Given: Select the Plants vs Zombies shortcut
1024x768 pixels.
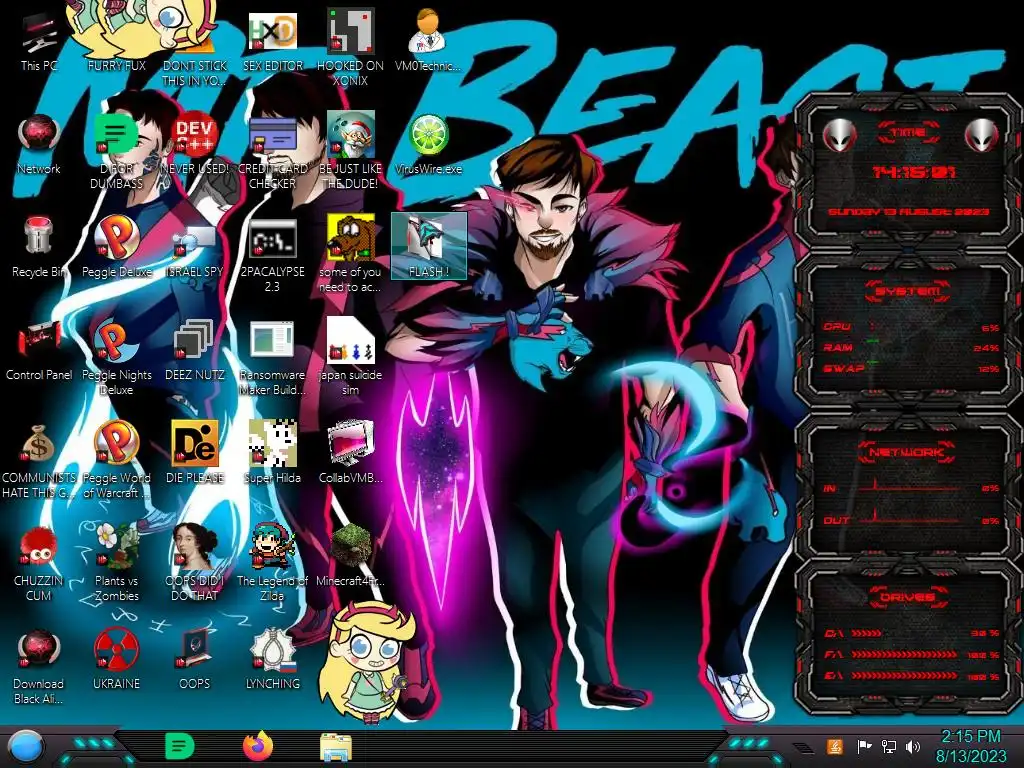Looking at the screenshot, I should [117, 563].
